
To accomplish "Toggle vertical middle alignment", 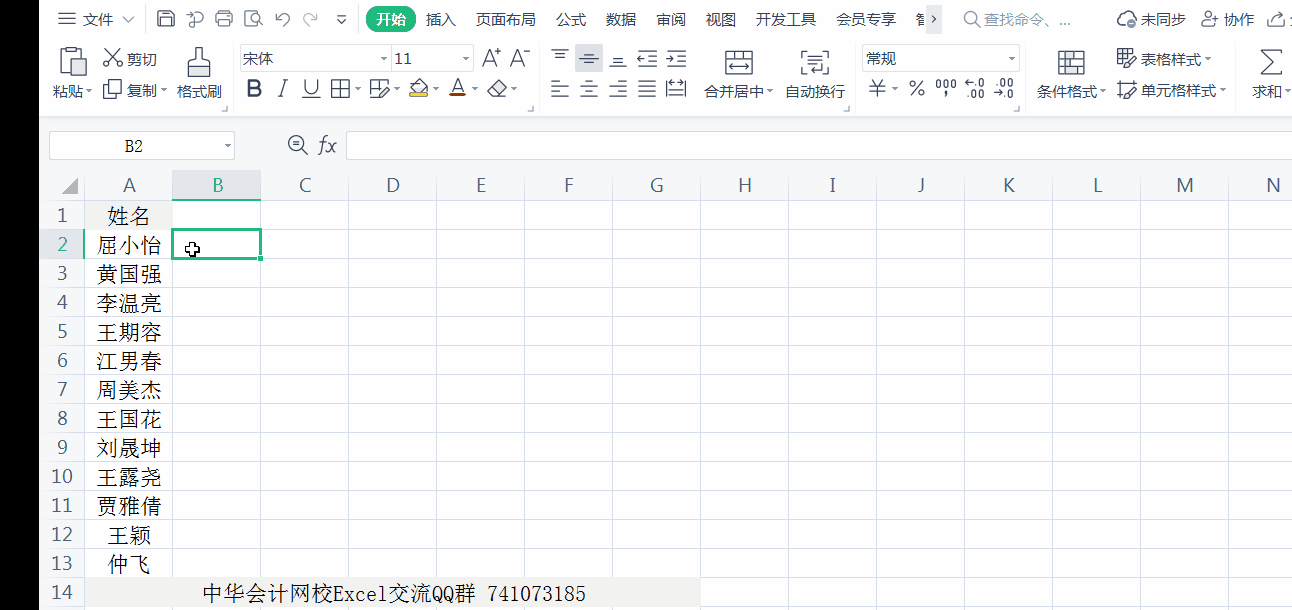I will pyautogui.click(x=589, y=59).
